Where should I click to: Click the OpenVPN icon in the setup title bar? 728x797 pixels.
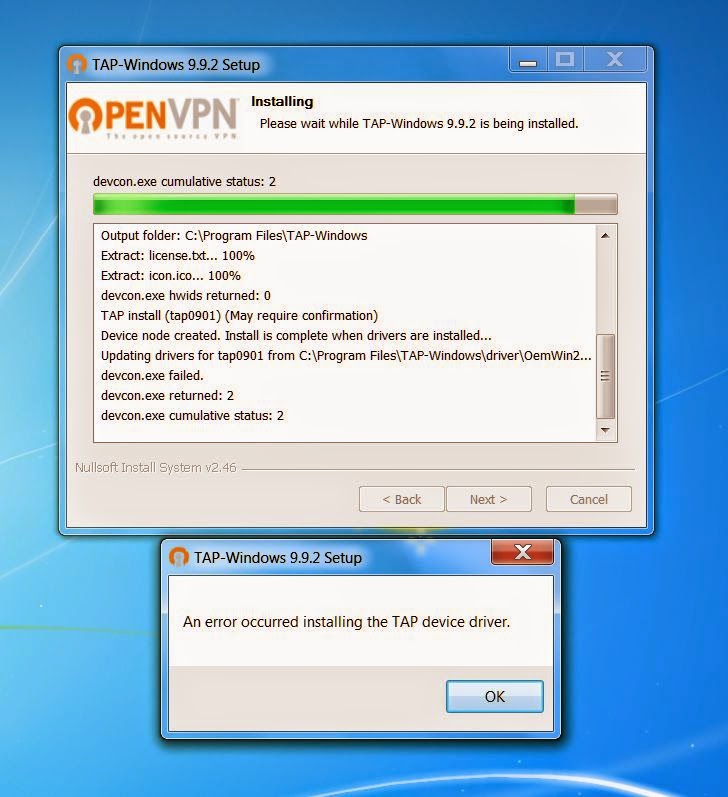(x=76, y=65)
